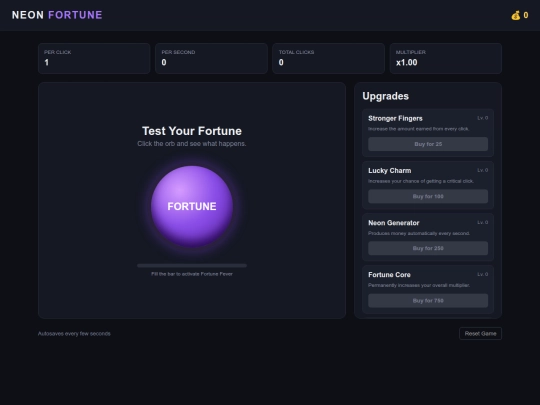Select the Per Second stat card
540x405 pixels.
click(211, 59)
